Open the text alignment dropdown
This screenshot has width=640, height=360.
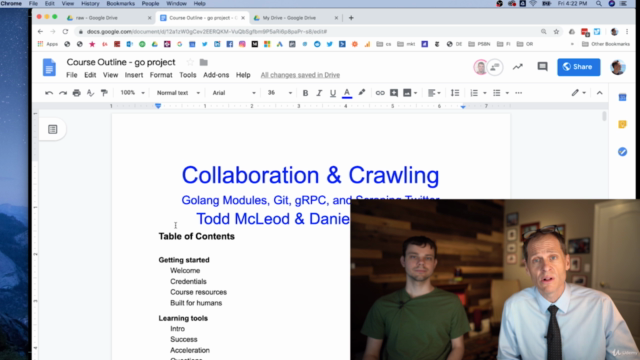click(x=434, y=93)
